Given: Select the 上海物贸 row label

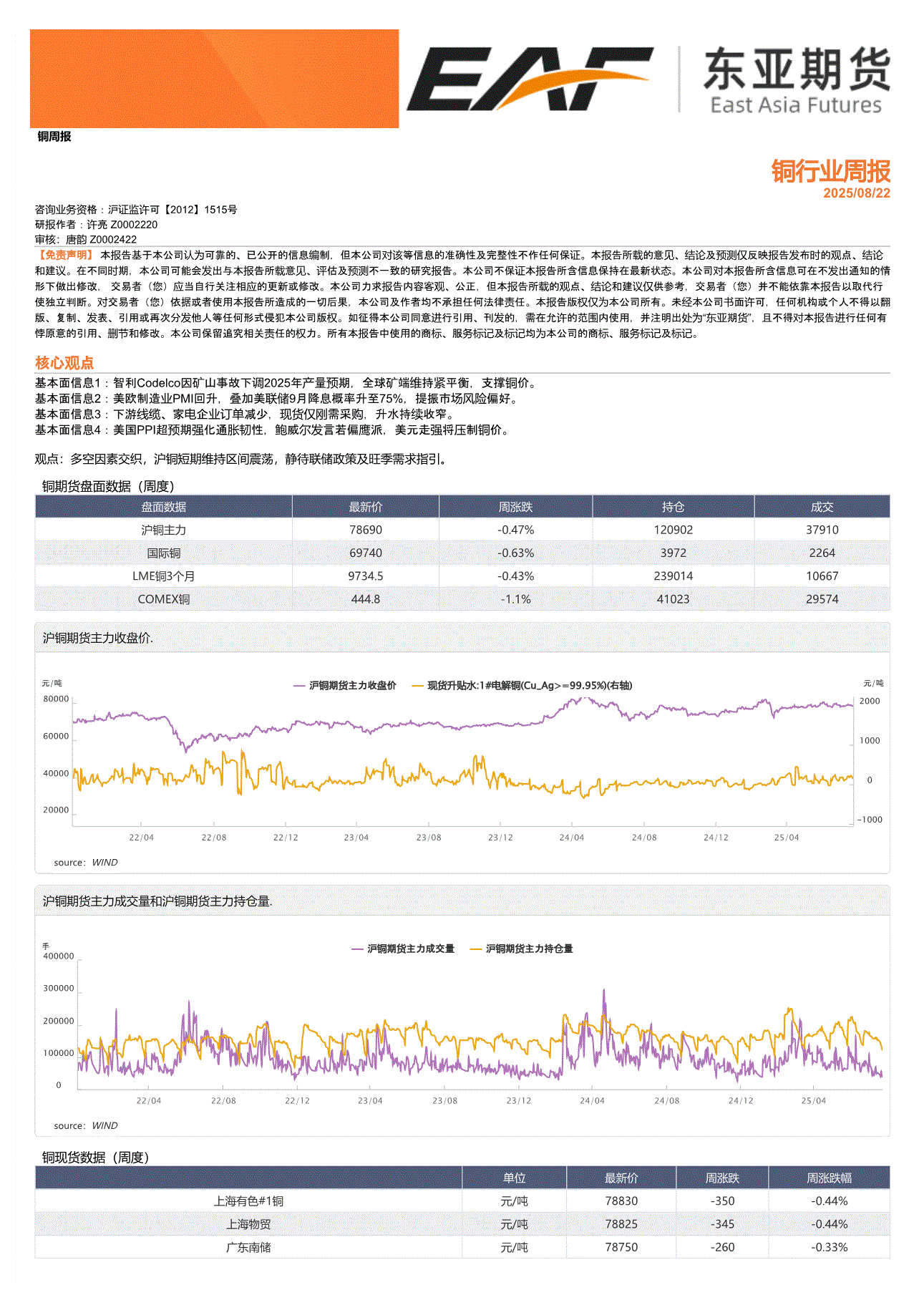Looking at the screenshot, I should pos(248,1224).
